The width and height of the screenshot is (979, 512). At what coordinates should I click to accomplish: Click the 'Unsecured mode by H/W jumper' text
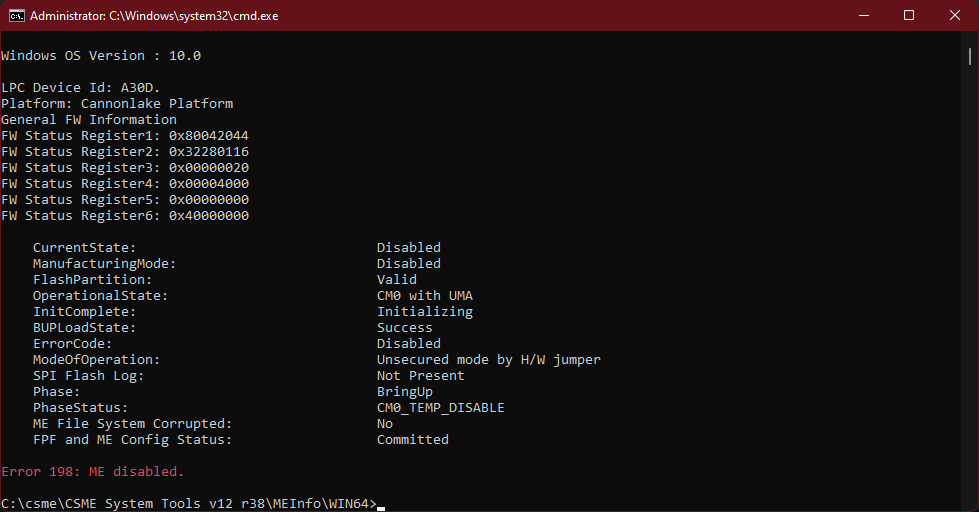click(x=488, y=360)
